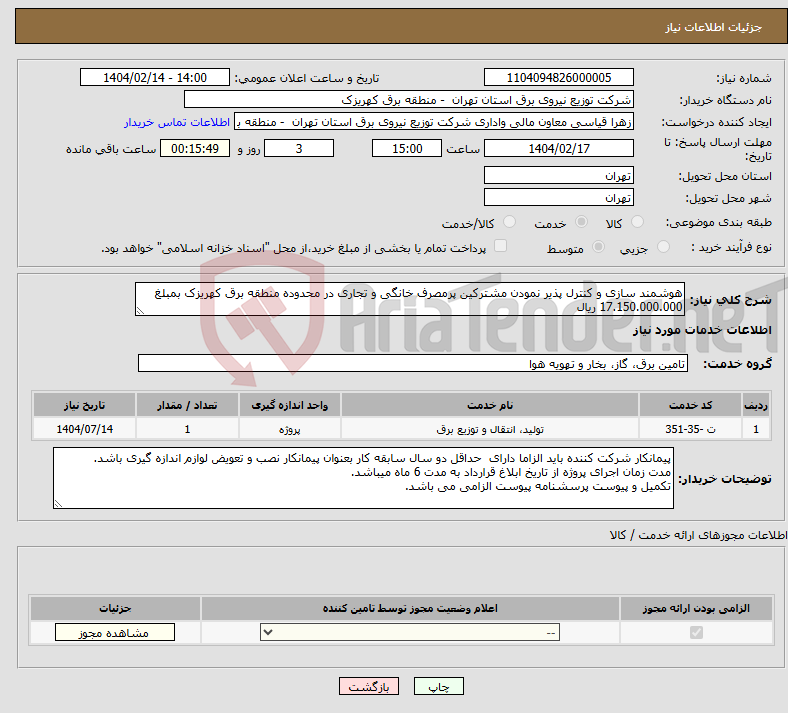Toggle the الزامی بودن ارائه مجوز checkbox
Viewport: 788px width, 713px height.
pos(696,633)
